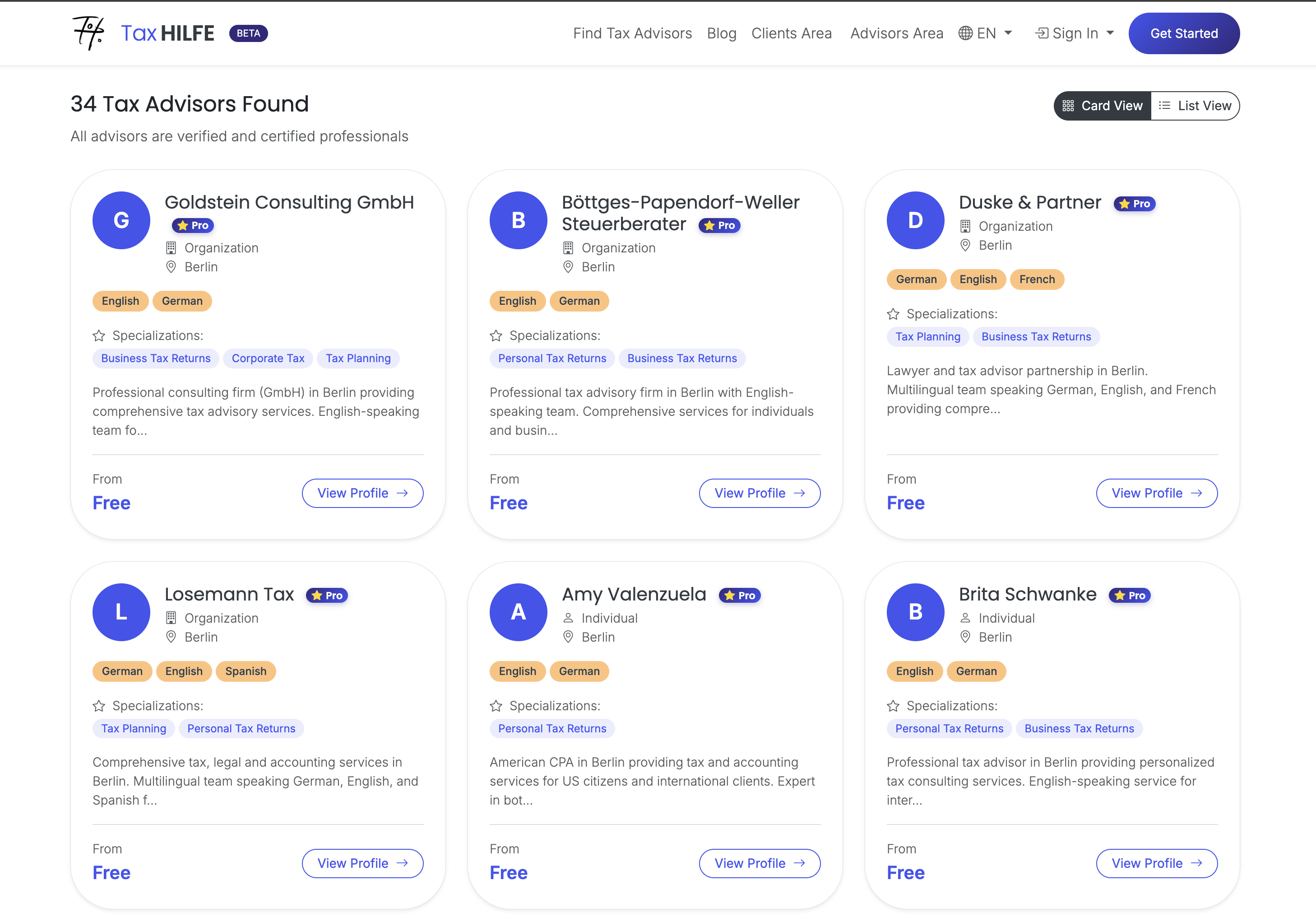Click Goldstein Consulting's G avatar circle
Image resolution: width=1316 pixels, height=922 pixels.
coord(121,220)
